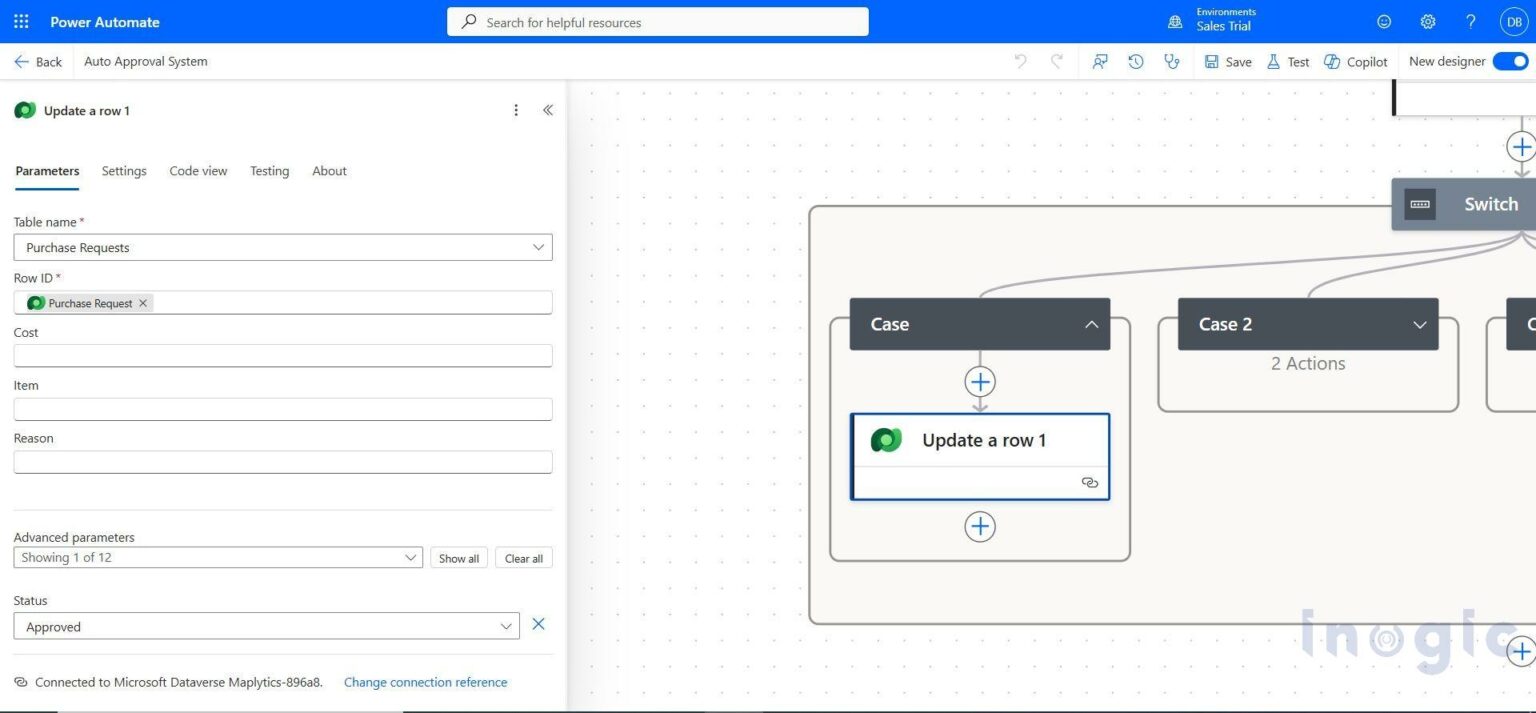The image size is (1536, 713).
Task: Switch to the About tab
Action: click(329, 171)
